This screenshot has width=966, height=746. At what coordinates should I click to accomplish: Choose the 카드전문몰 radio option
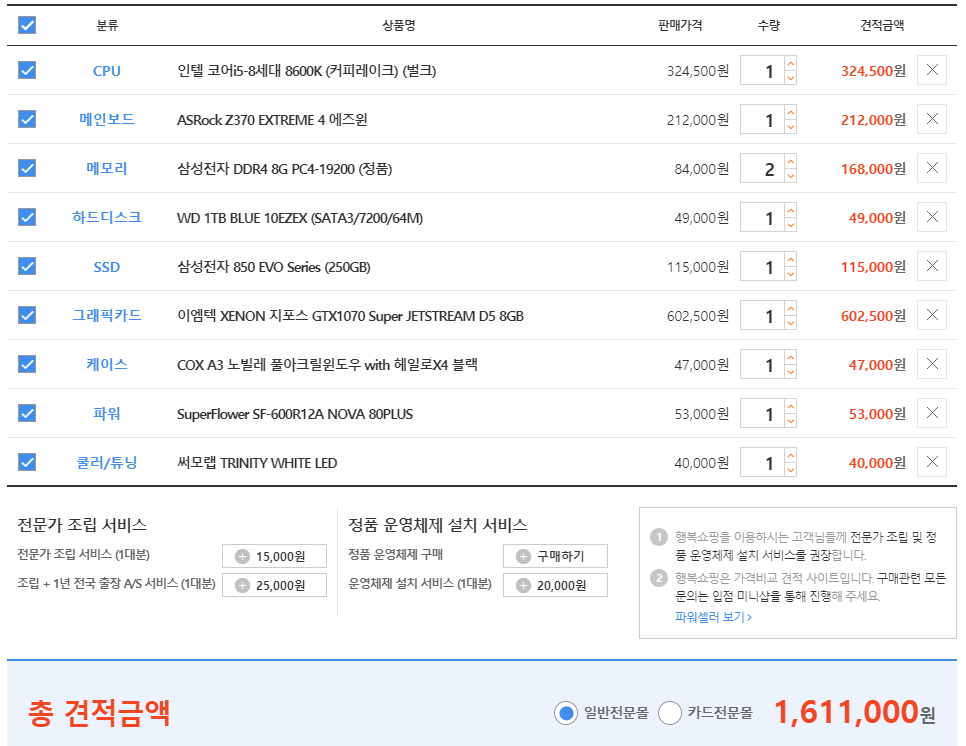(x=670, y=713)
